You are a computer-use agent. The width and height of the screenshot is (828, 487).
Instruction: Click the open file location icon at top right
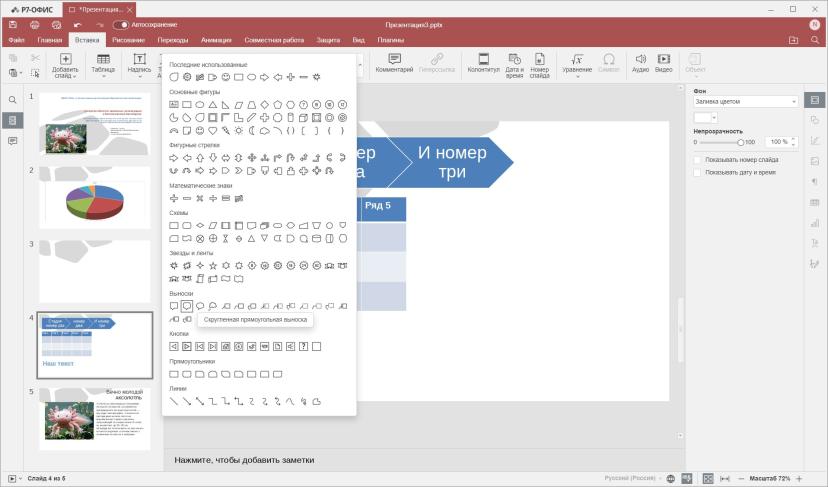tap(793, 40)
